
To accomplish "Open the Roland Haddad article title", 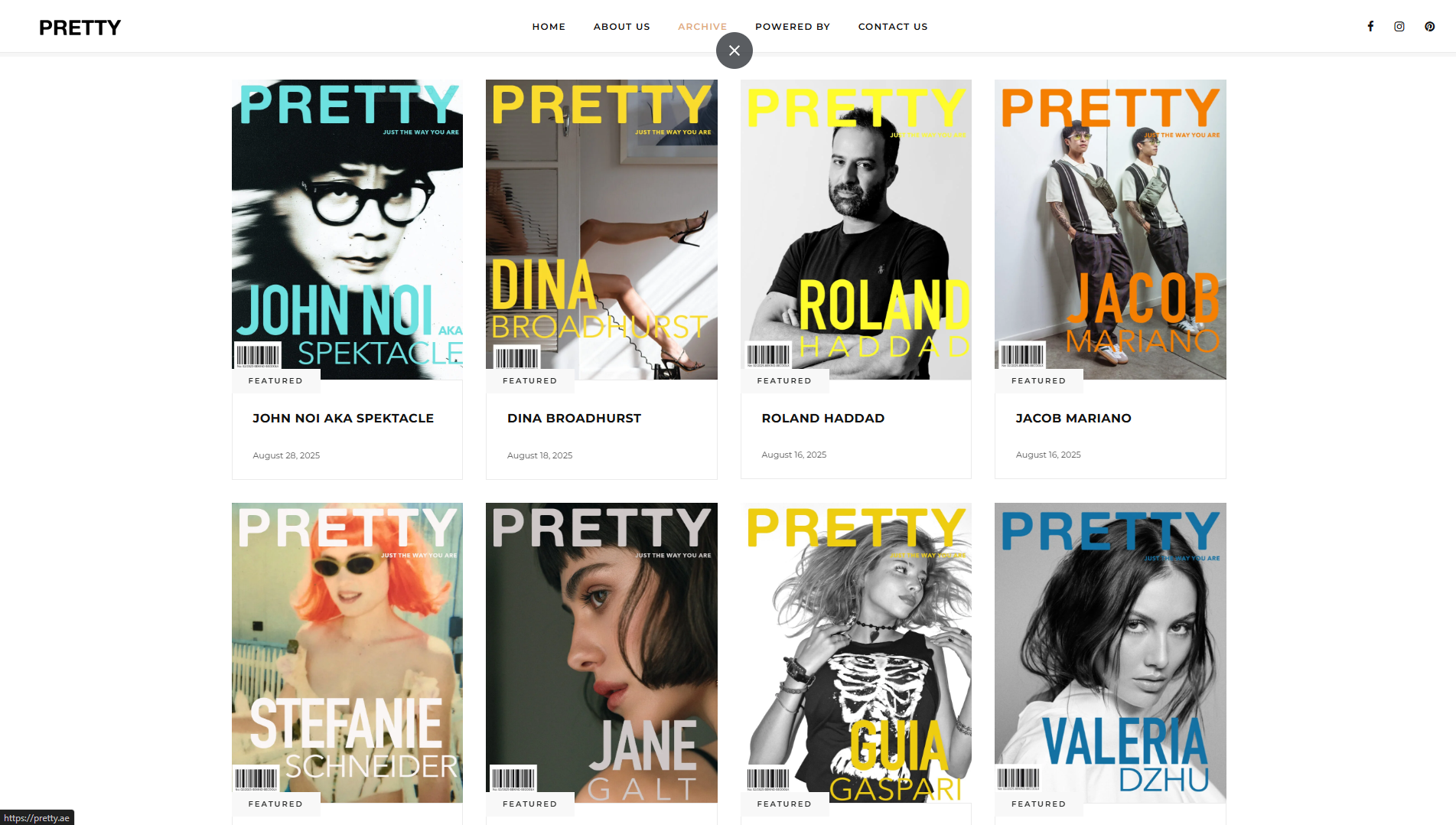I will tap(823, 418).
